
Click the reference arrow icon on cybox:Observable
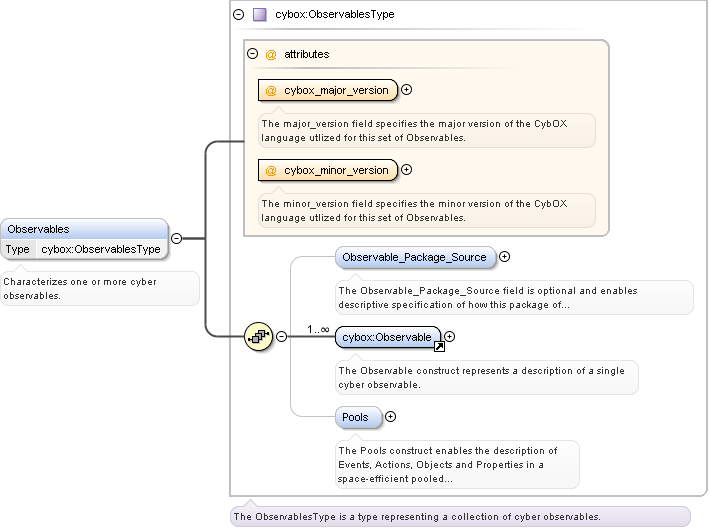(438, 346)
